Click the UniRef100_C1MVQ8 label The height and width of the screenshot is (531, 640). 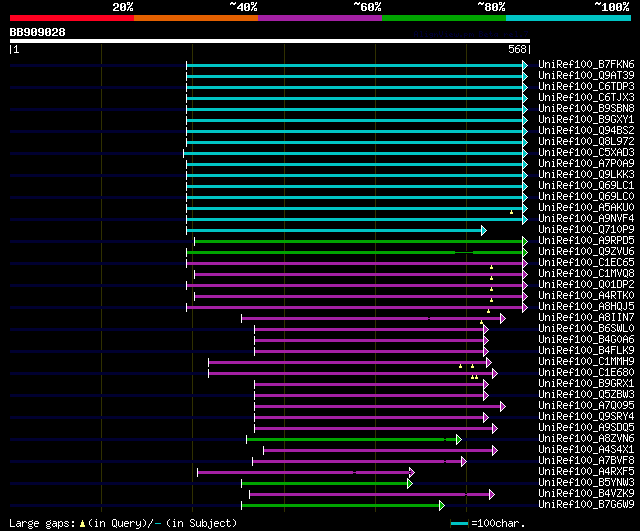point(586,274)
